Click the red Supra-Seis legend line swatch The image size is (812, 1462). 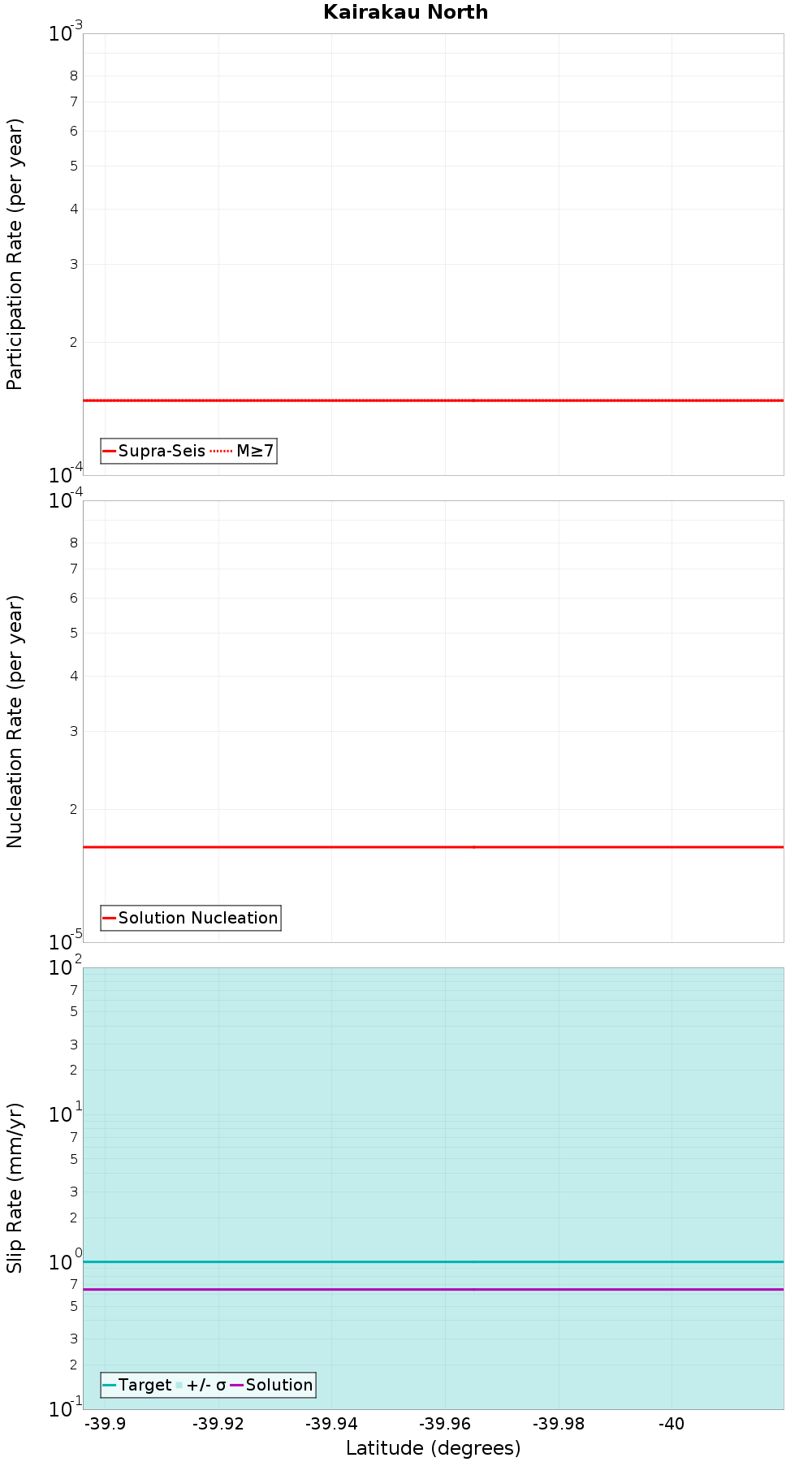click(x=110, y=451)
